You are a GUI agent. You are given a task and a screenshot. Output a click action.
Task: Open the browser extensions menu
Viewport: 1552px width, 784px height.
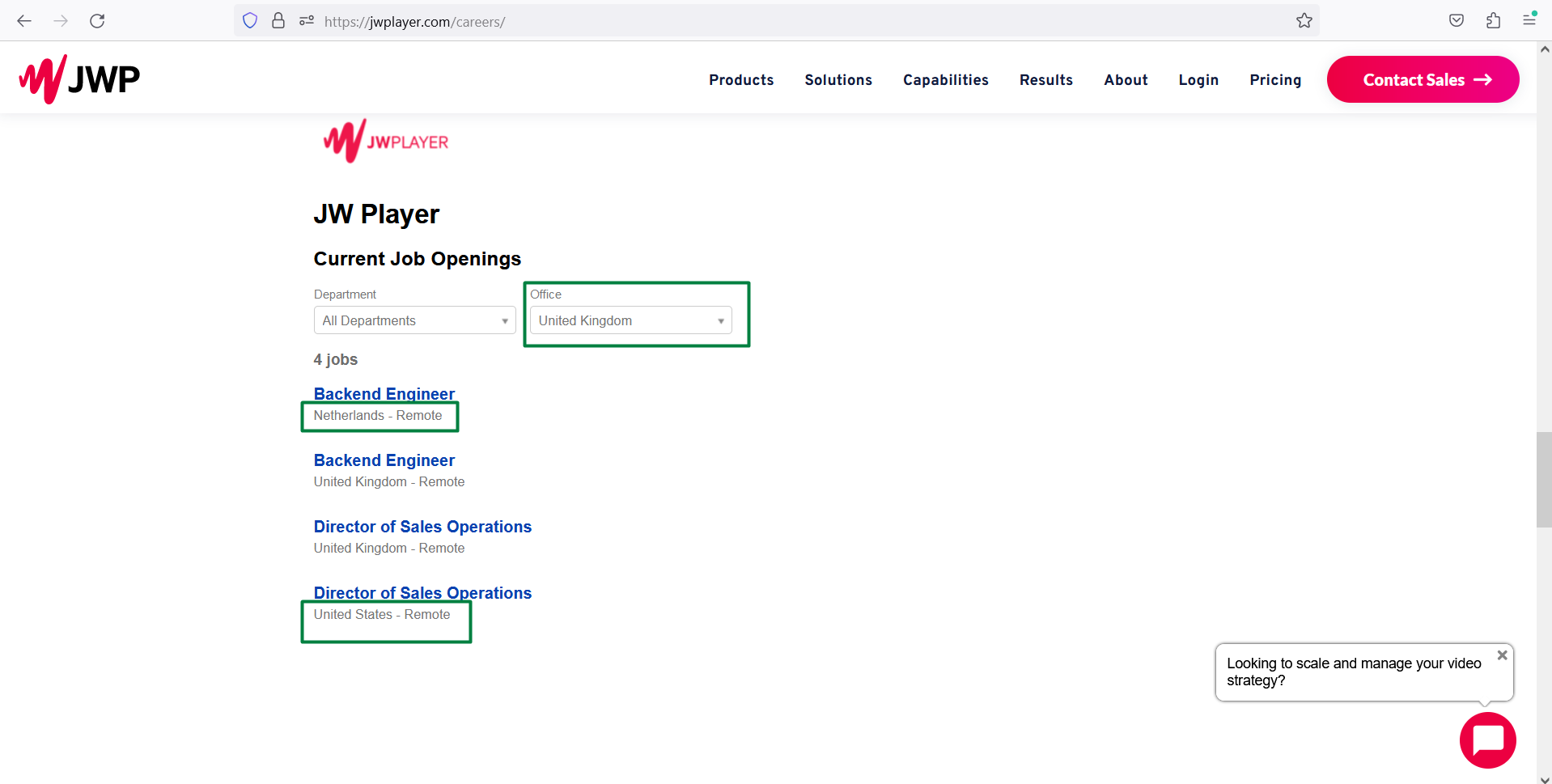click(x=1493, y=21)
